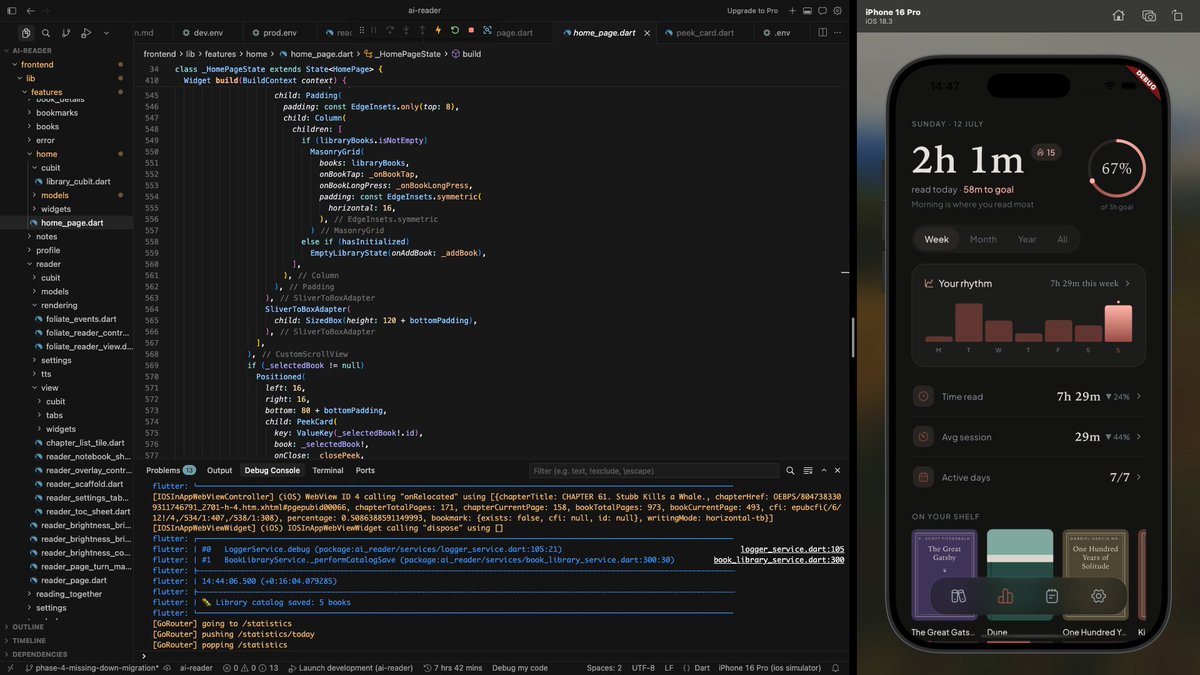1200x675 pixels.
Task: Open the Search view in sidebar
Action: [x=46, y=33]
